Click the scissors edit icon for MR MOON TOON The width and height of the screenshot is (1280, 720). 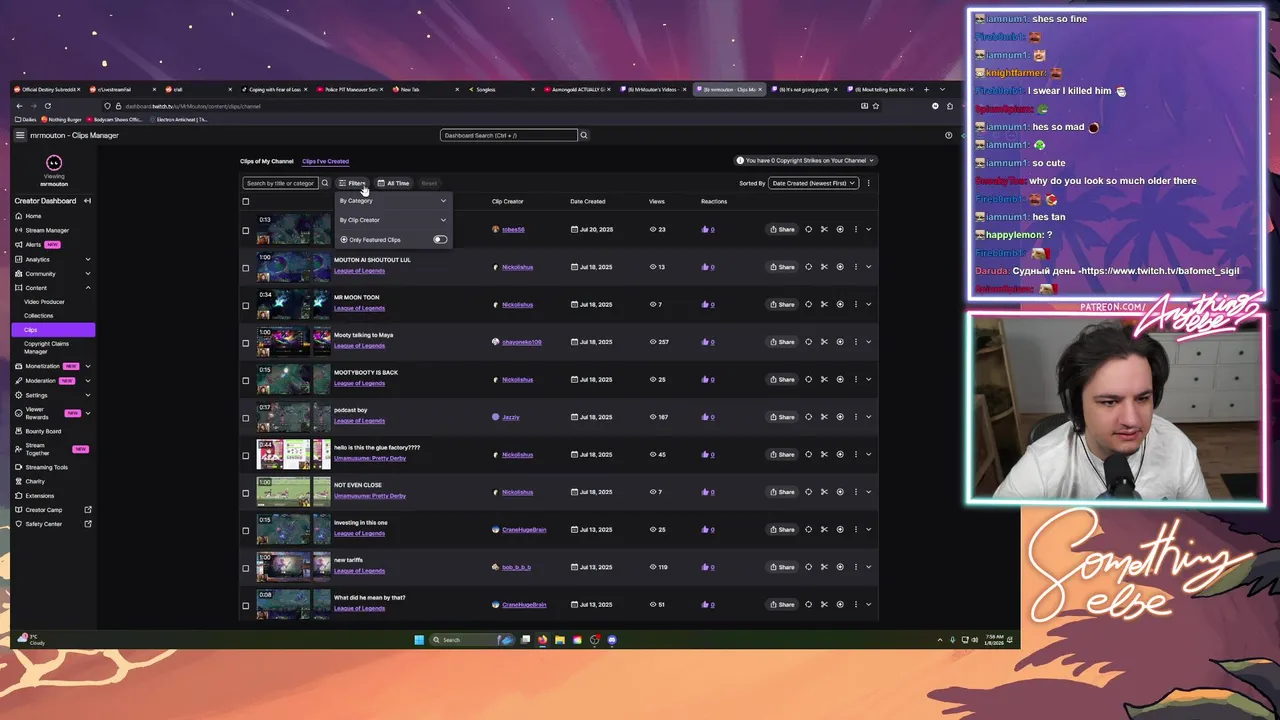[x=824, y=304]
